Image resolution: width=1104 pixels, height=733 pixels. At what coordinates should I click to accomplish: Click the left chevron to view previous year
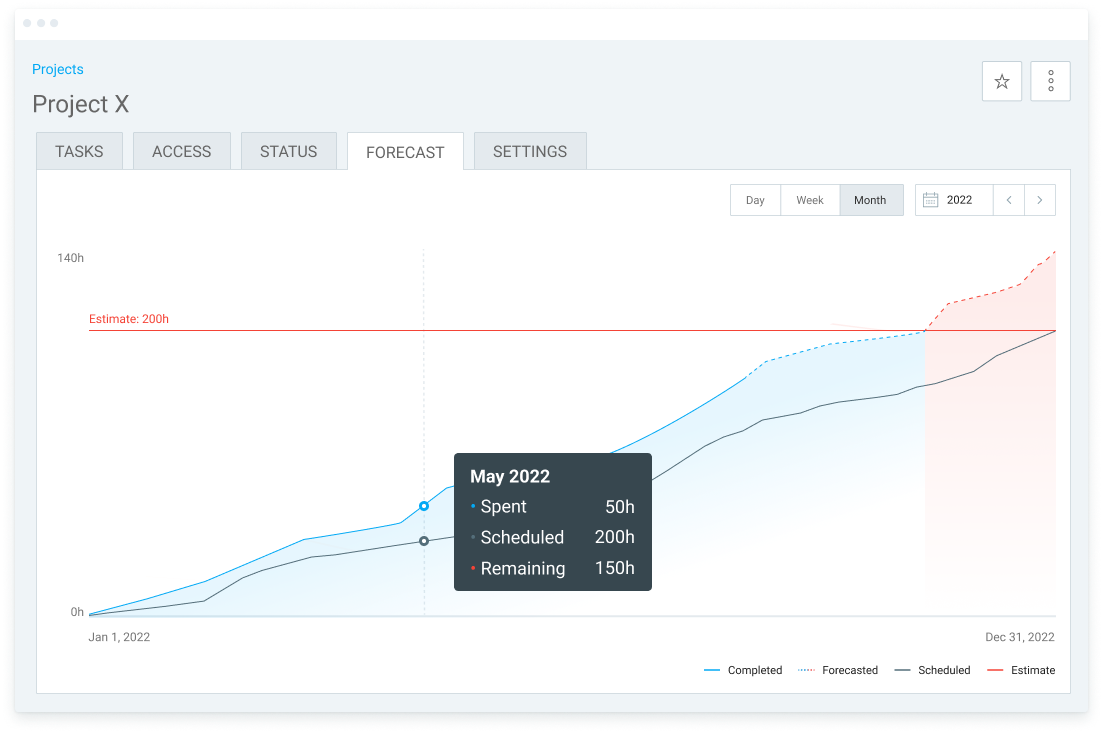1009,199
